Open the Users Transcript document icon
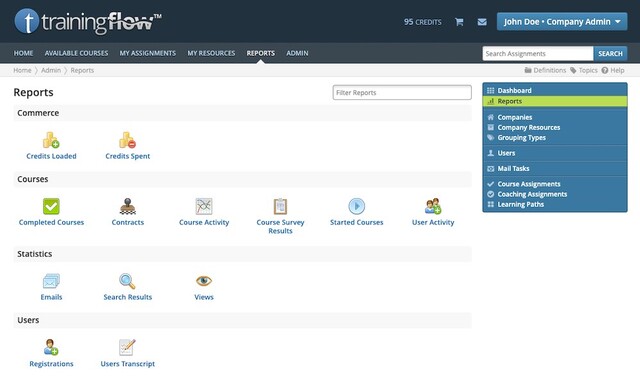The image size is (640, 384). point(127,347)
